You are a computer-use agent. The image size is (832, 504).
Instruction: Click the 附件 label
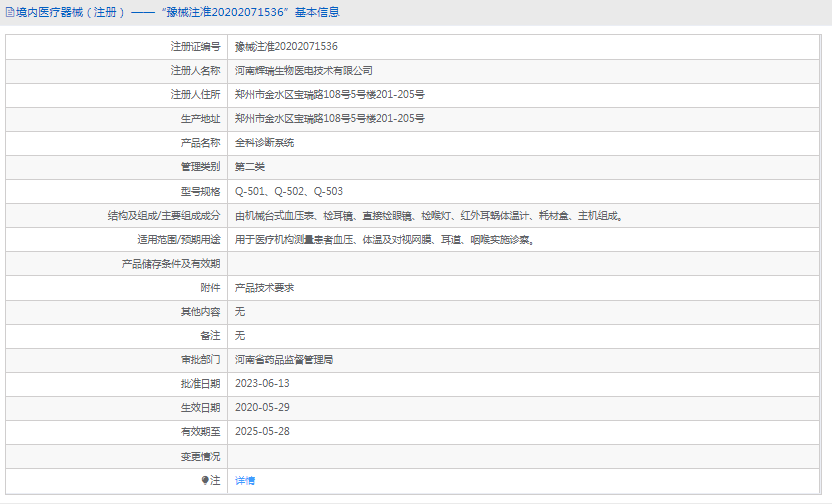pyautogui.click(x=210, y=288)
